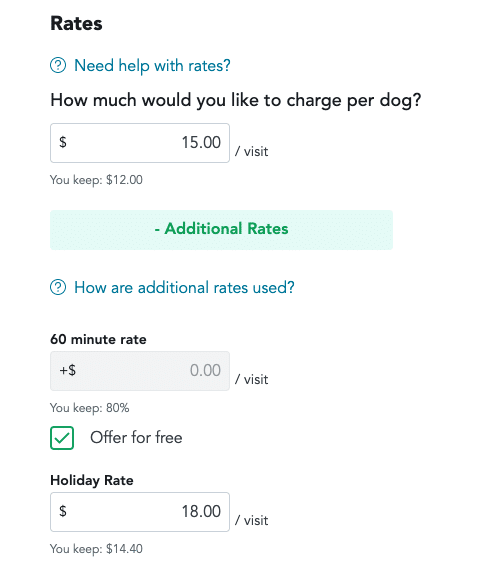Click the question icon beside additional rates

coord(58,287)
